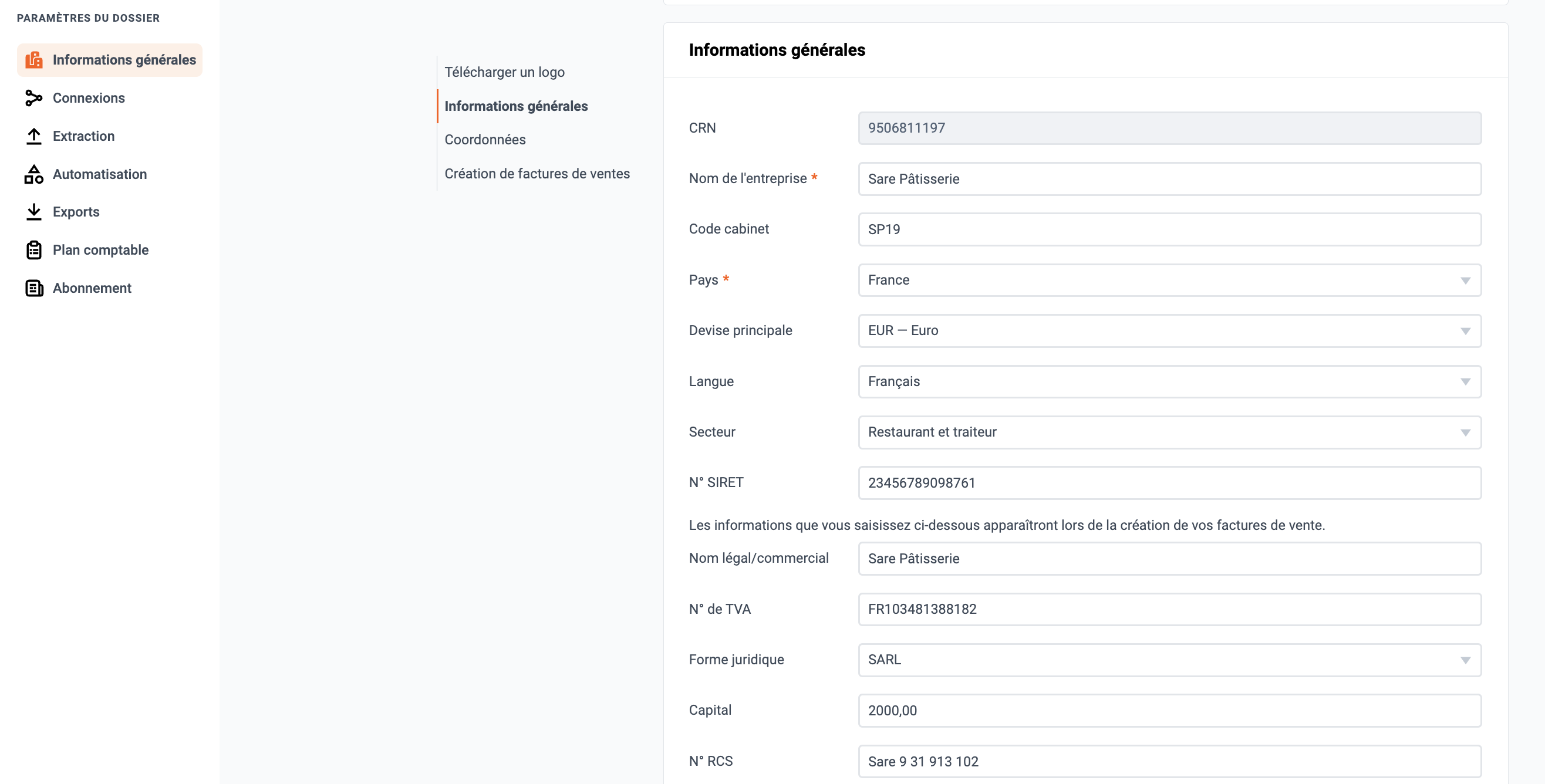
Task: Click the 'Secteur' label
Action: coord(711,431)
